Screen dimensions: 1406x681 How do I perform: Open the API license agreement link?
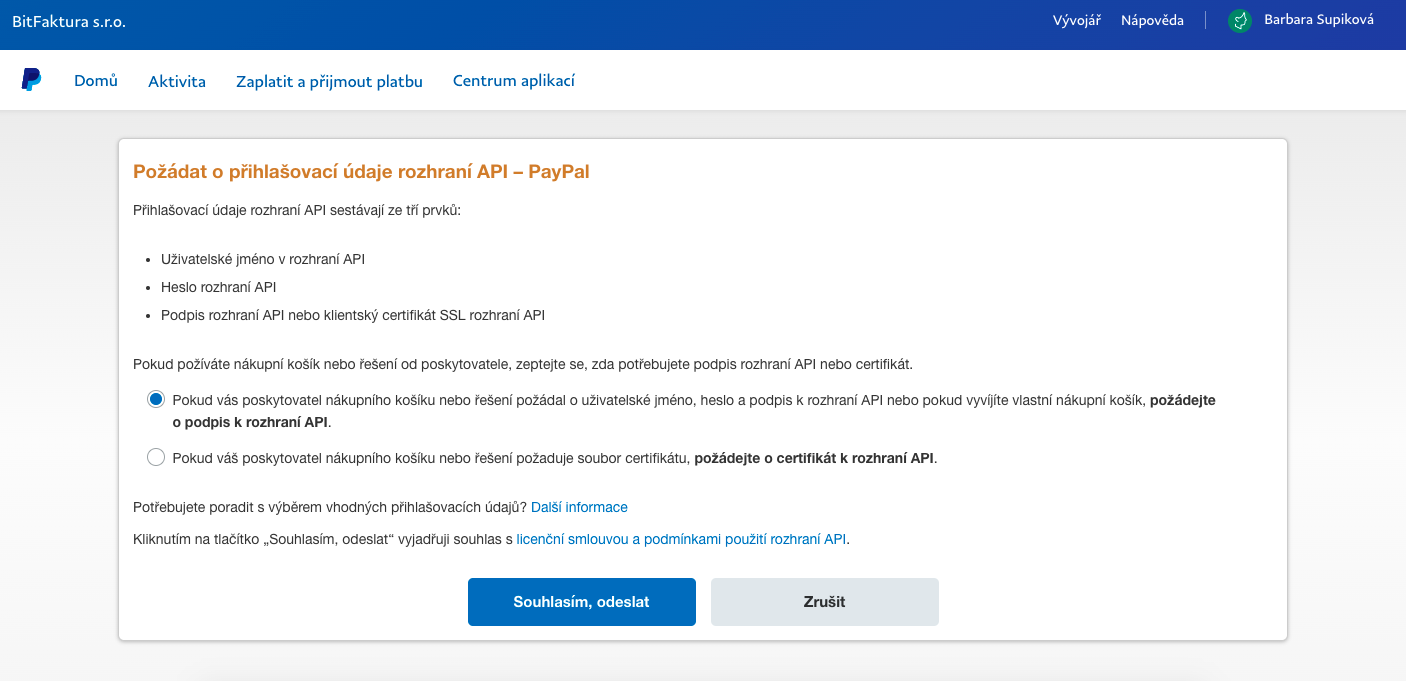[681, 539]
